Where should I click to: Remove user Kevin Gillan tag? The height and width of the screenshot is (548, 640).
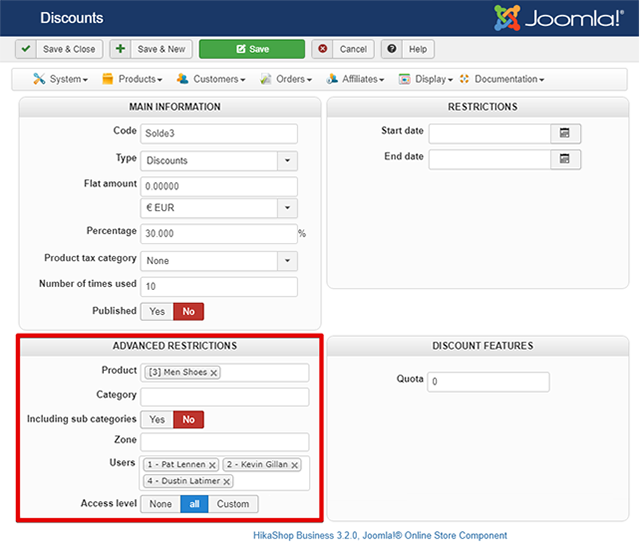[294, 465]
